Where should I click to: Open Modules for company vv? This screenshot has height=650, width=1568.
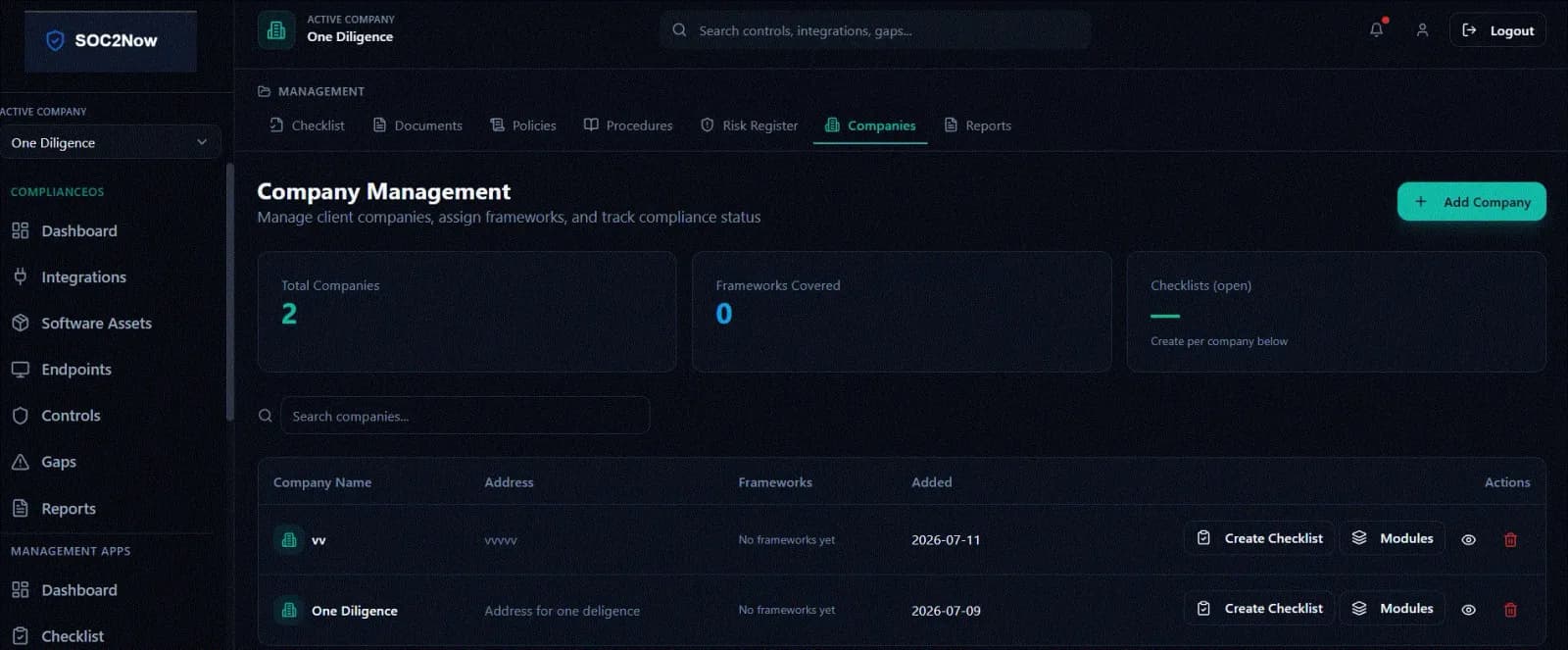(x=1392, y=538)
